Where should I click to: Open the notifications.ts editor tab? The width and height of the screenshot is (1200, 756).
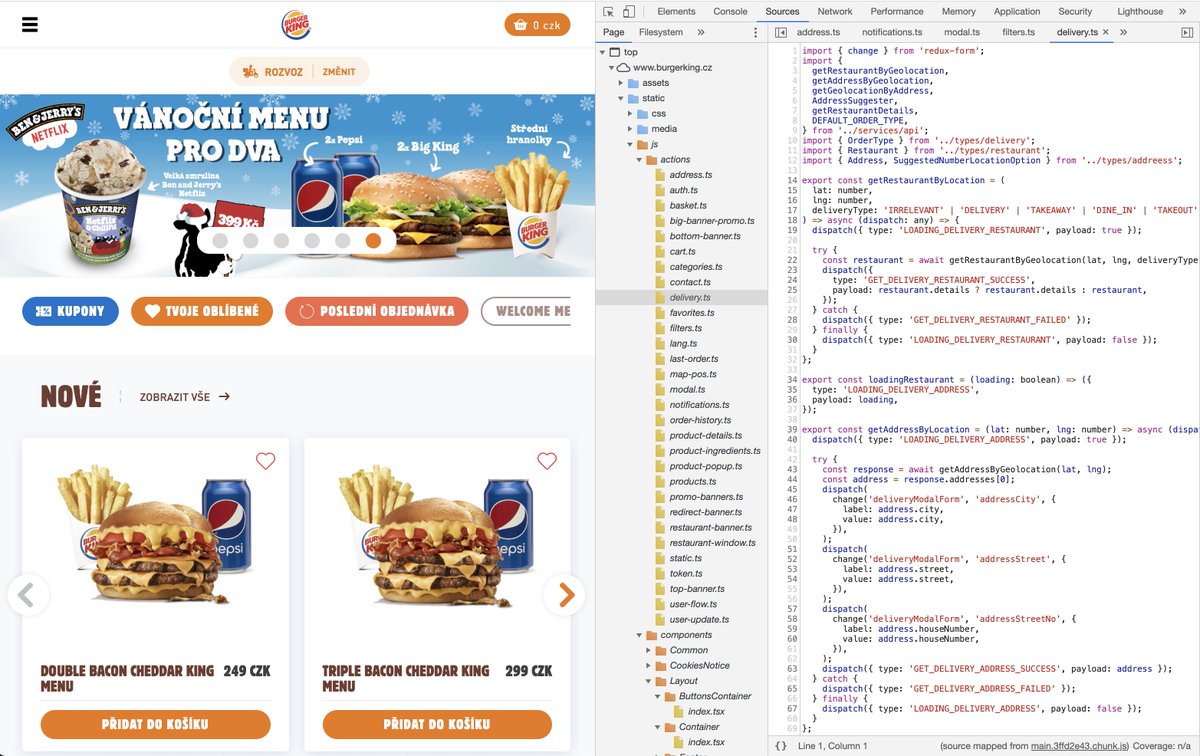point(892,32)
